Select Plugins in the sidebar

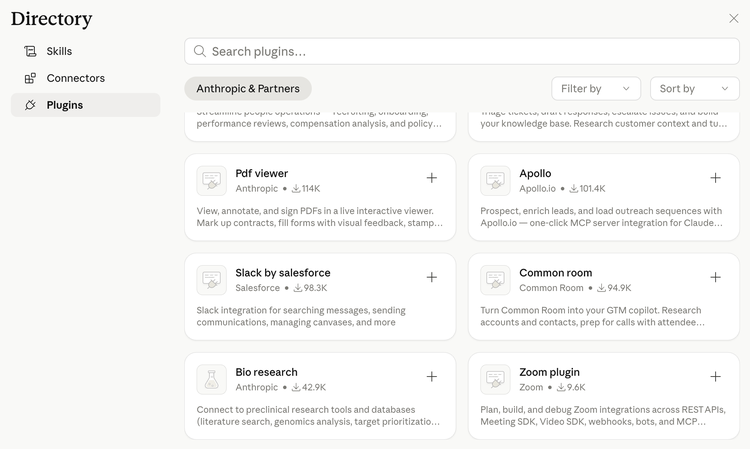click(x=64, y=105)
